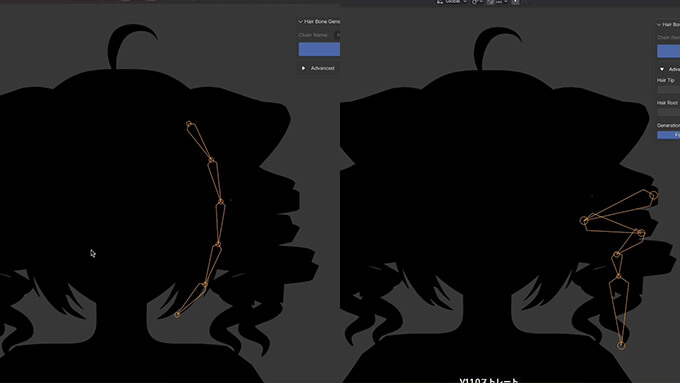Expand the Advanced section in left panel
Screen dimensions: 680x383
(x=318, y=68)
